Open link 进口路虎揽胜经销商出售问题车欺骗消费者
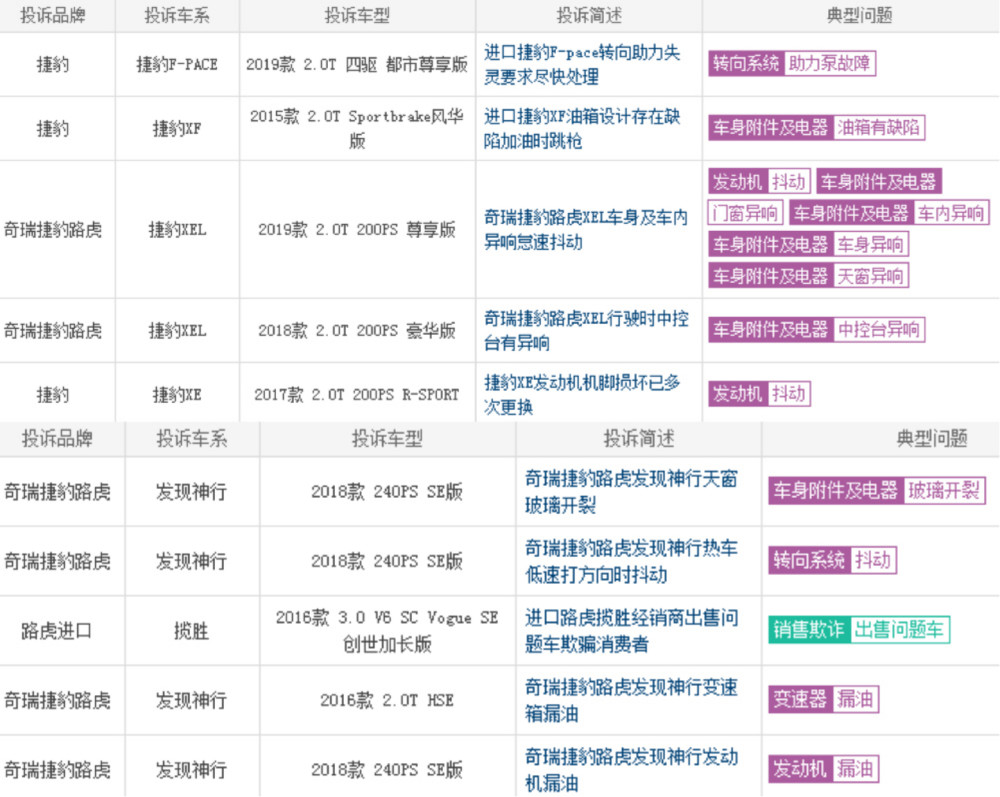Viewport: 1000px width, 797px height. 631,631
